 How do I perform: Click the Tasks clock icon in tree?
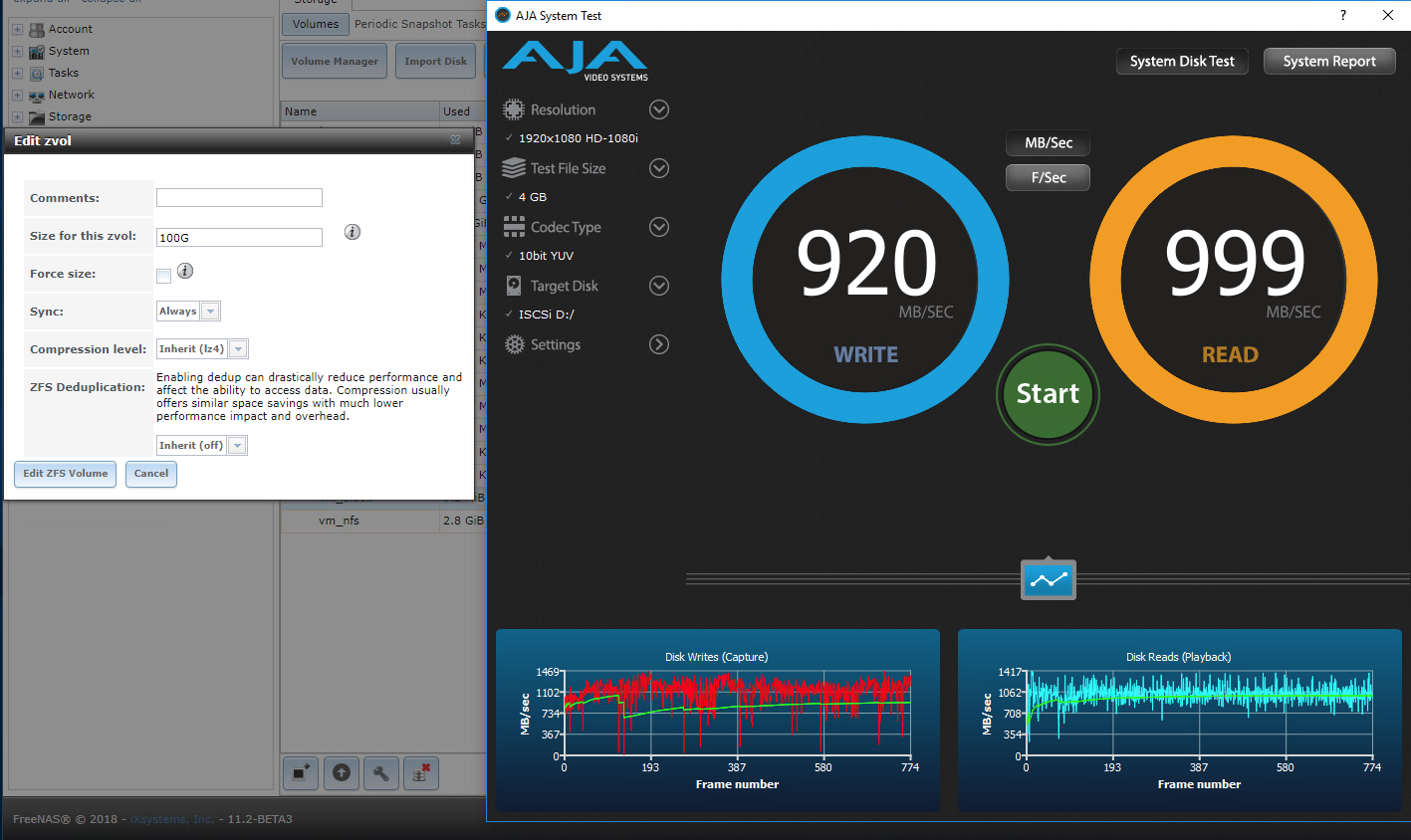pyautogui.click(x=37, y=74)
